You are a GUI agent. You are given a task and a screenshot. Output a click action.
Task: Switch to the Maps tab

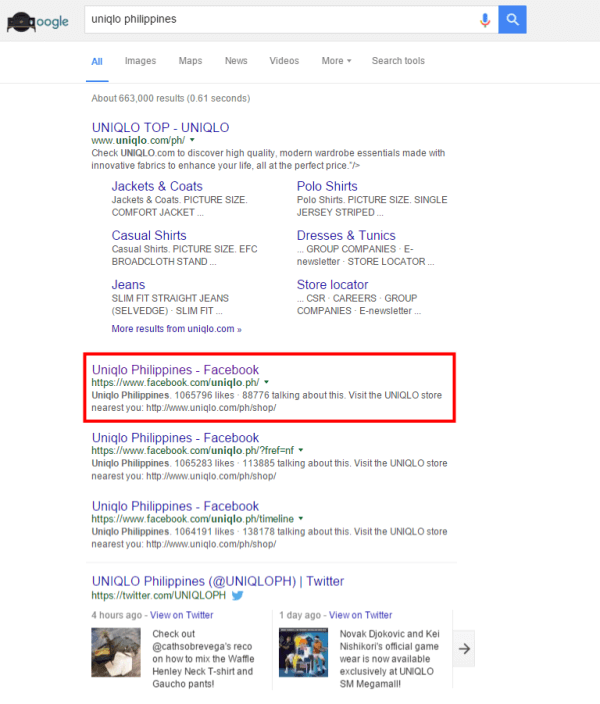point(190,61)
